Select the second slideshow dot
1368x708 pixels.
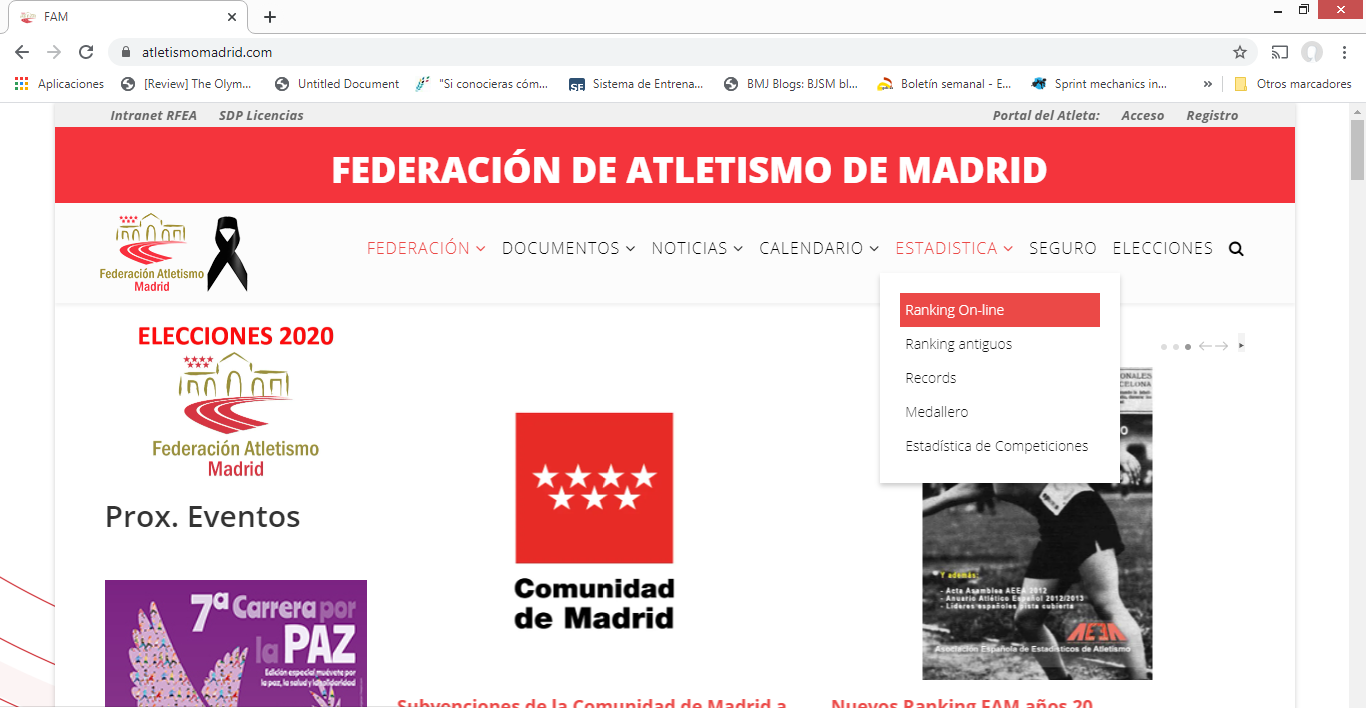click(x=1176, y=347)
